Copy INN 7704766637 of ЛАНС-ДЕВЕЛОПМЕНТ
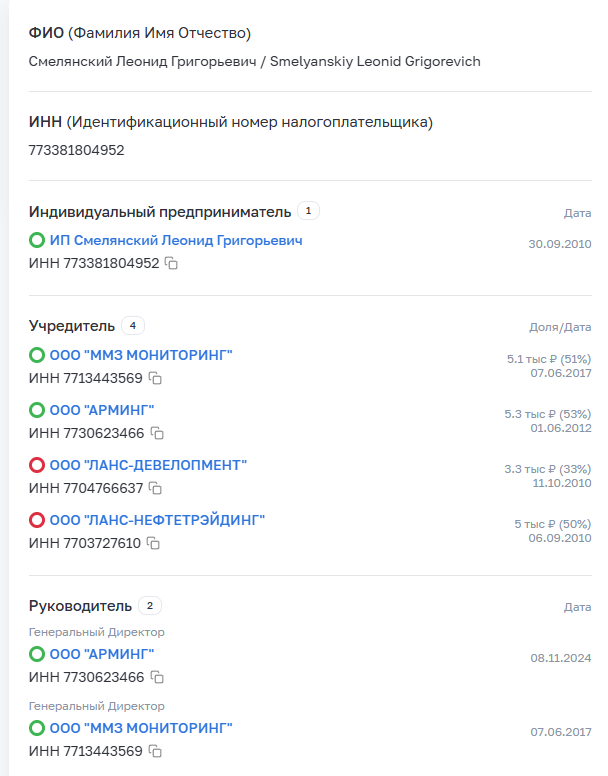Image resolution: width=608 pixels, height=776 pixels. tap(154, 489)
